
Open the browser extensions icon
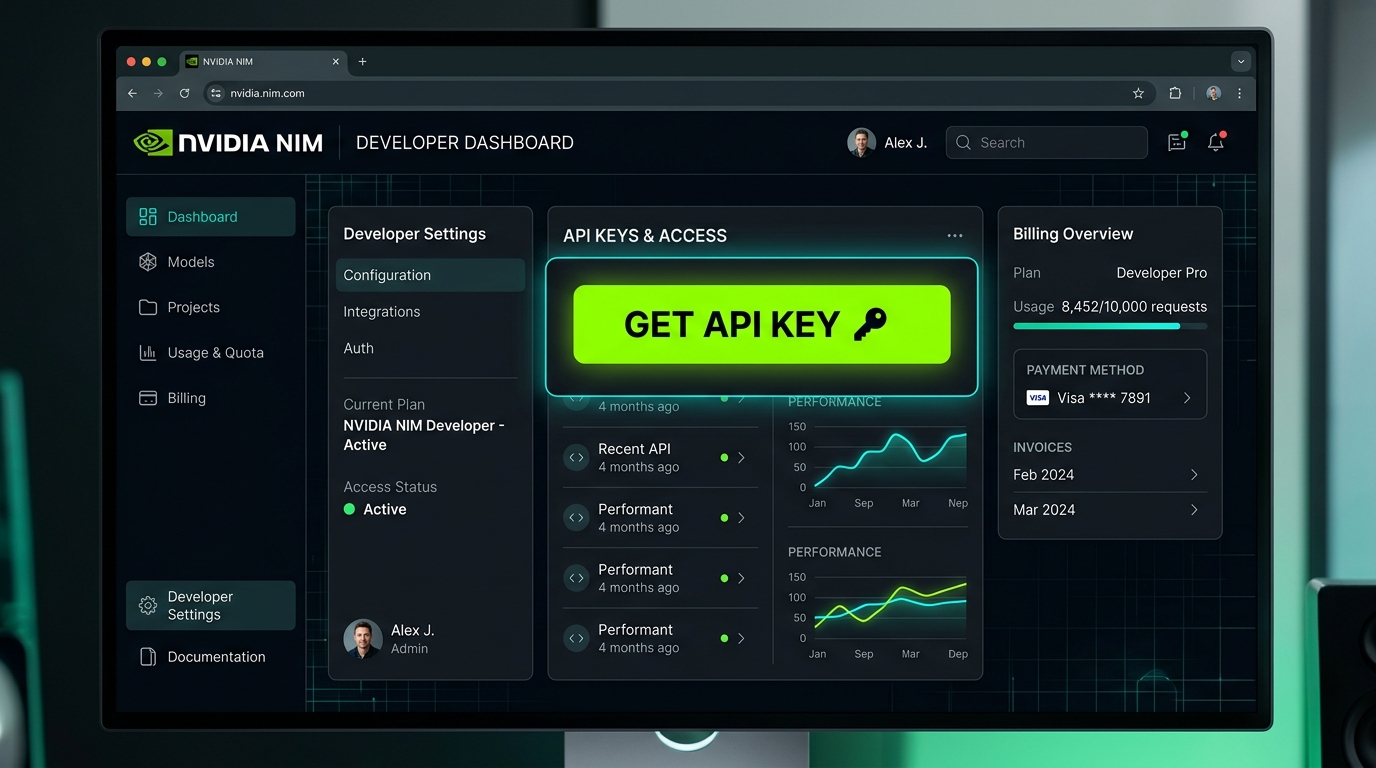(1175, 93)
